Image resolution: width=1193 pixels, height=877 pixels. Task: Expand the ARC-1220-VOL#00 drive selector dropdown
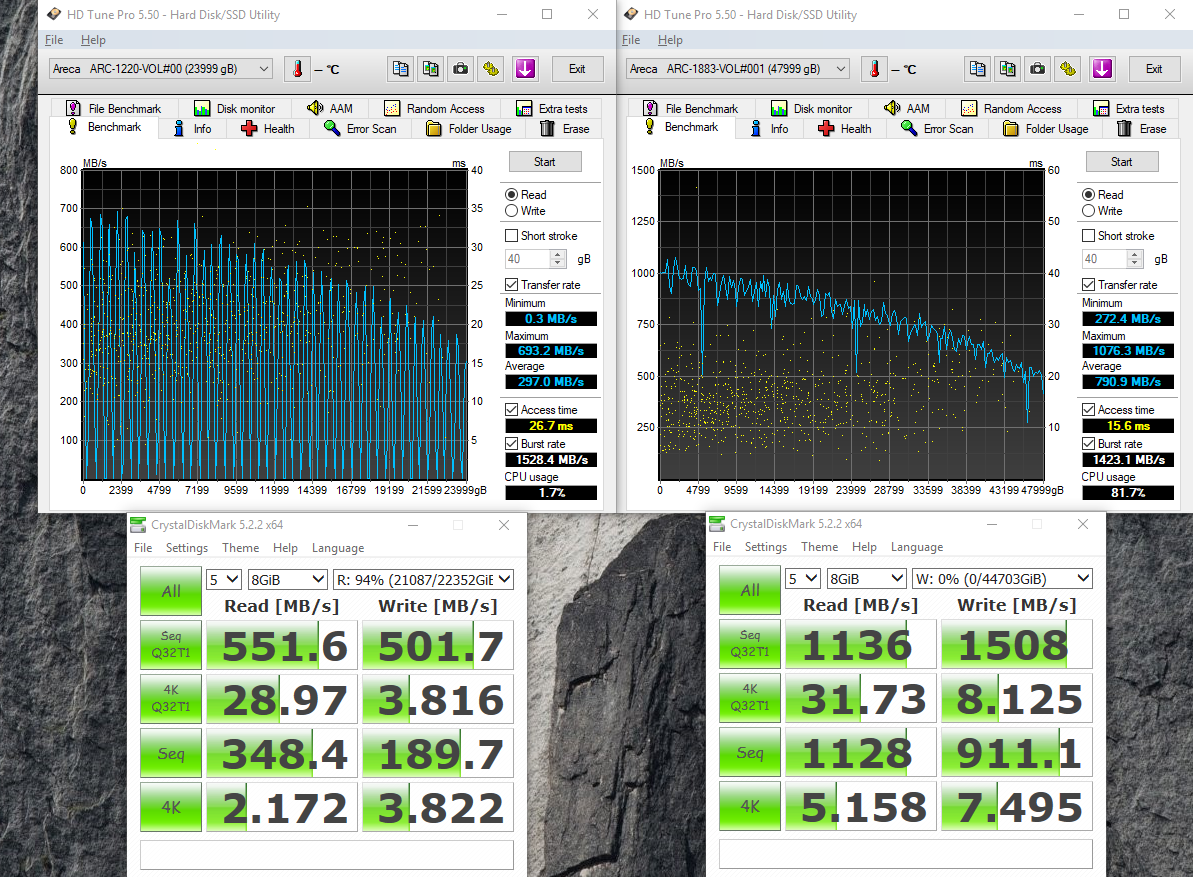(x=264, y=69)
